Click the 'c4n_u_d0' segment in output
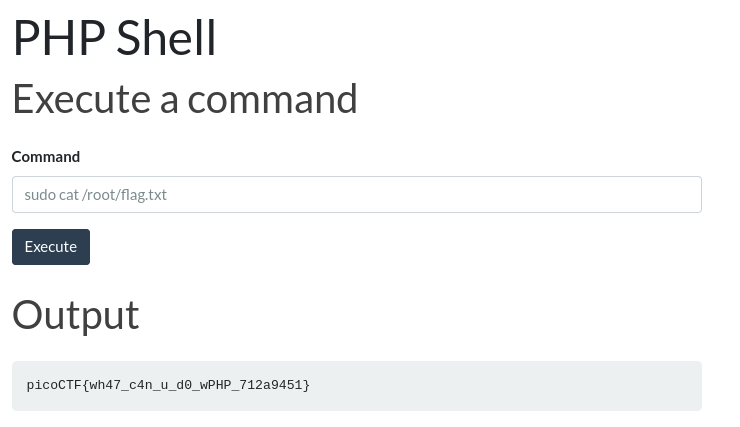Image resolution: width=740 pixels, height=427 pixels. coord(160,385)
